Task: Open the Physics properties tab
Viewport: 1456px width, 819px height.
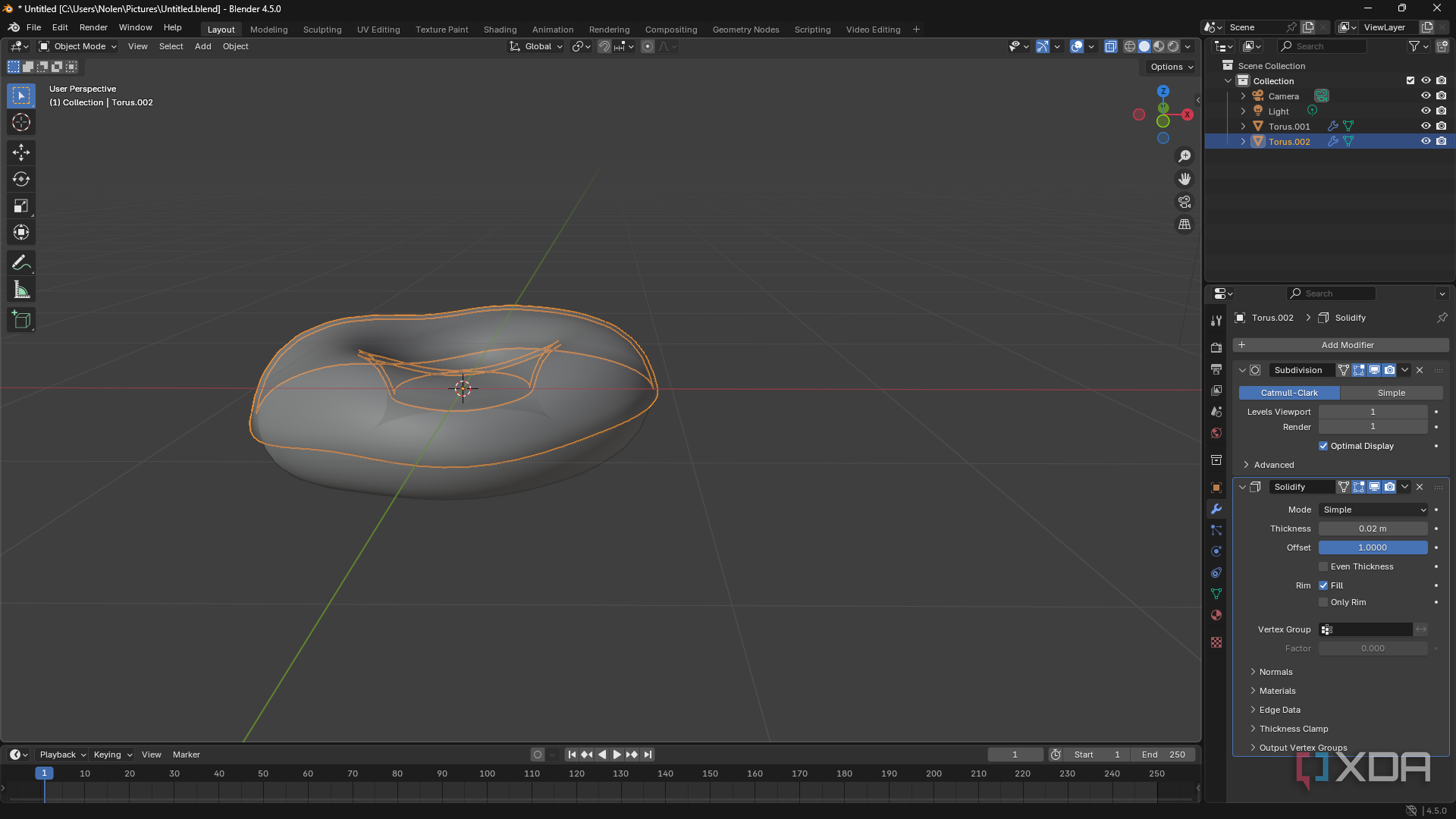Action: click(x=1216, y=551)
